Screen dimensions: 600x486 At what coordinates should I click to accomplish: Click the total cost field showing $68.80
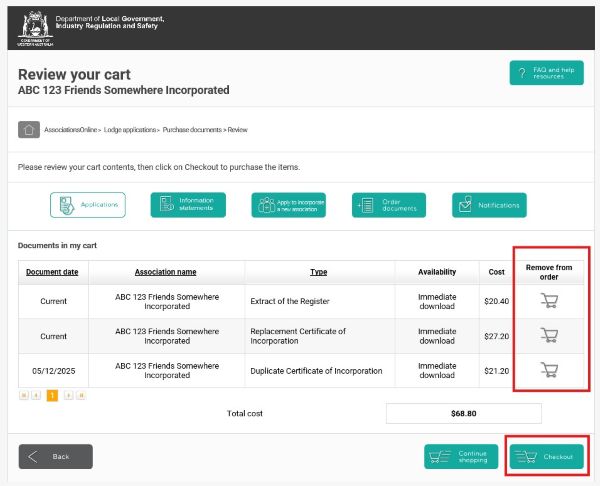coord(464,413)
